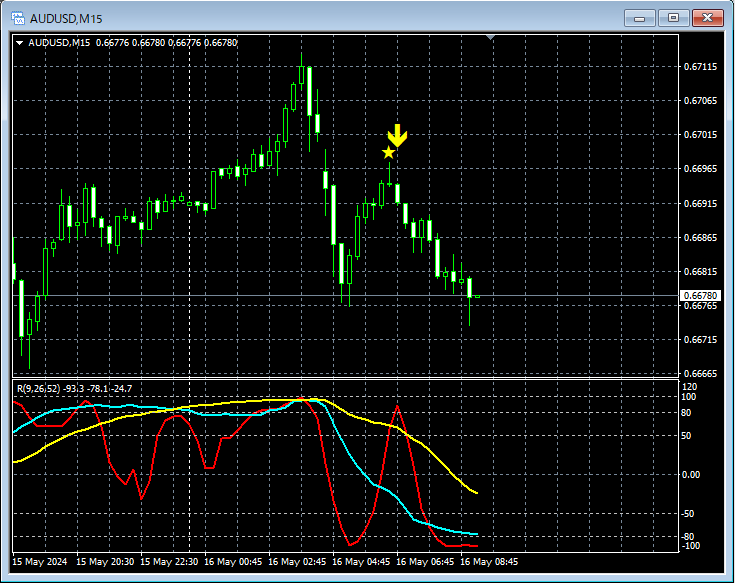Select the yellow indicator line
Screen dimensions: 736x583
441,460
